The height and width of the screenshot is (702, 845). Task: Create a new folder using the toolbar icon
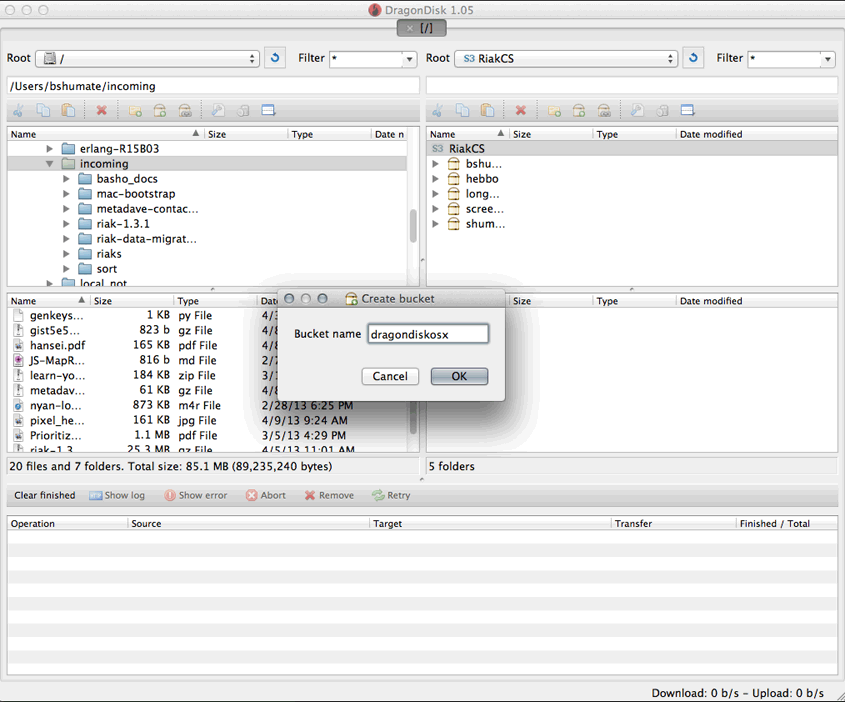(x=135, y=110)
